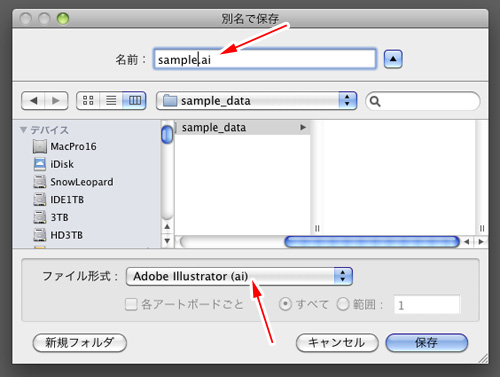Select sample_data row in column browser

click(242, 127)
